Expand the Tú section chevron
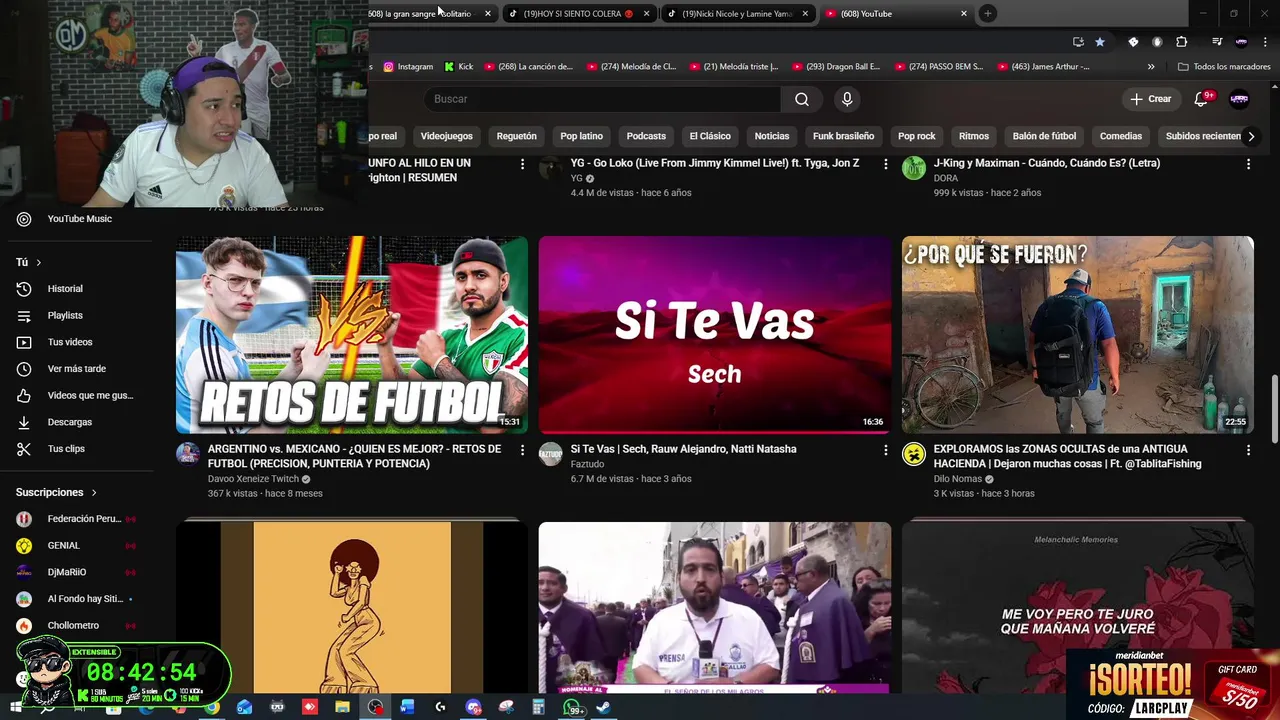Image resolution: width=1280 pixels, height=720 pixels. [38, 262]
